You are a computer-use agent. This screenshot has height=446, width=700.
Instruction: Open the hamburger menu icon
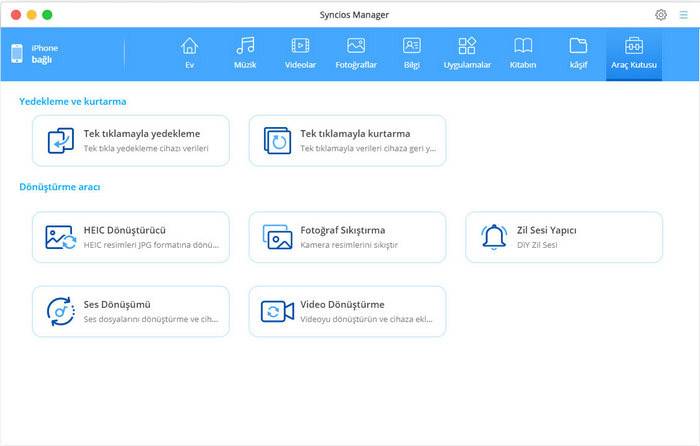point(683,15)
